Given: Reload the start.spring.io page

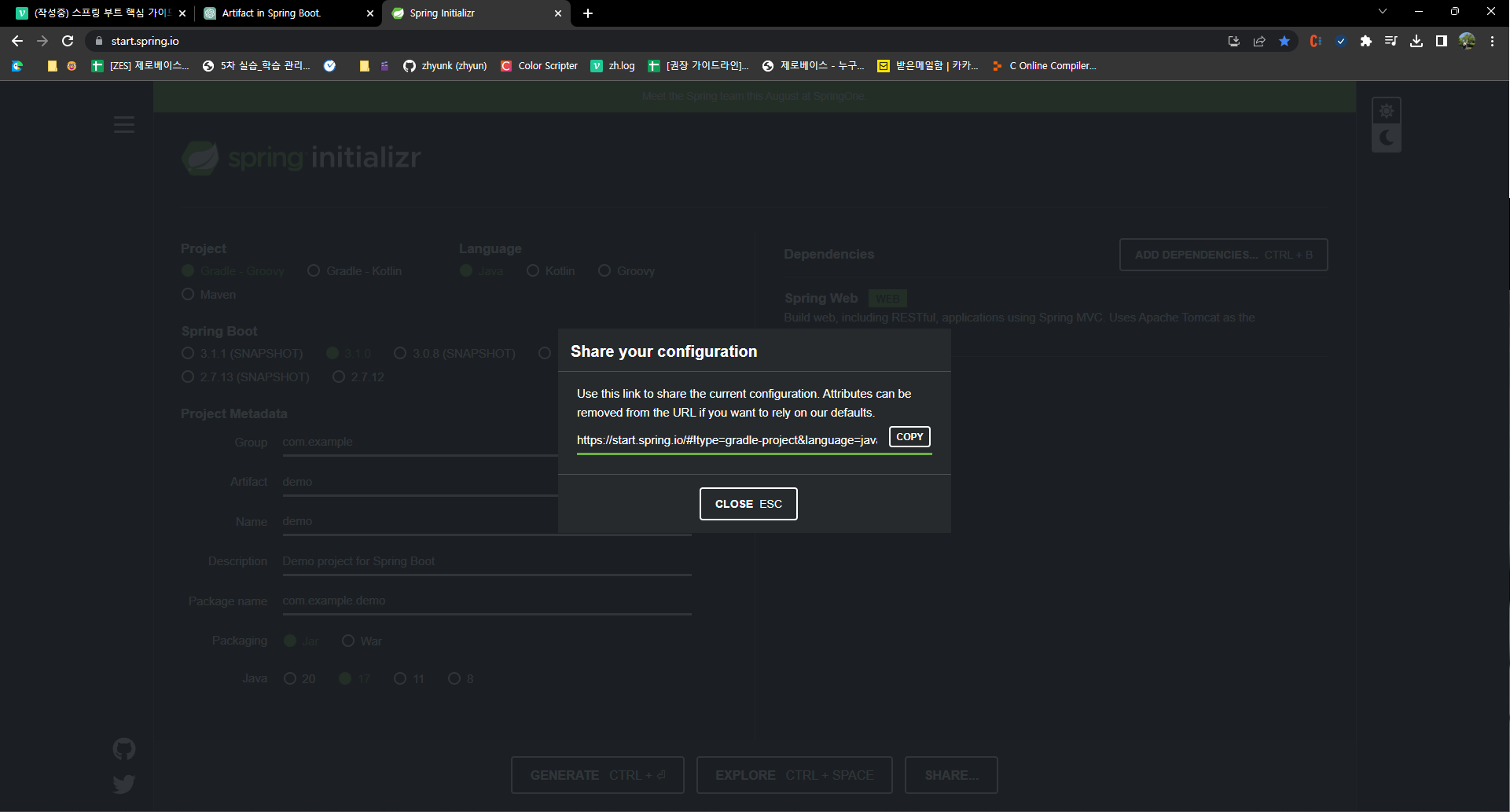Looking at the screenshot, I should (x=68, y=41).
